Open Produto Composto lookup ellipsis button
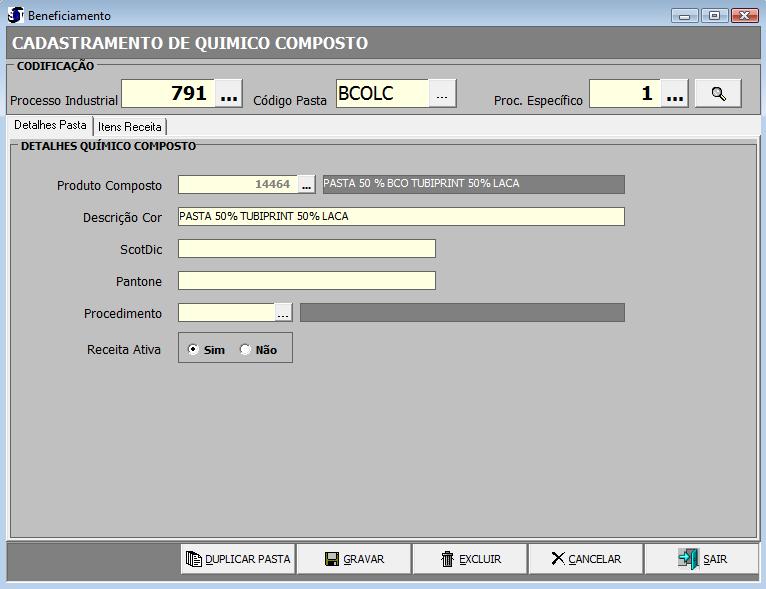Screen dimensions: 766x589 306,185
